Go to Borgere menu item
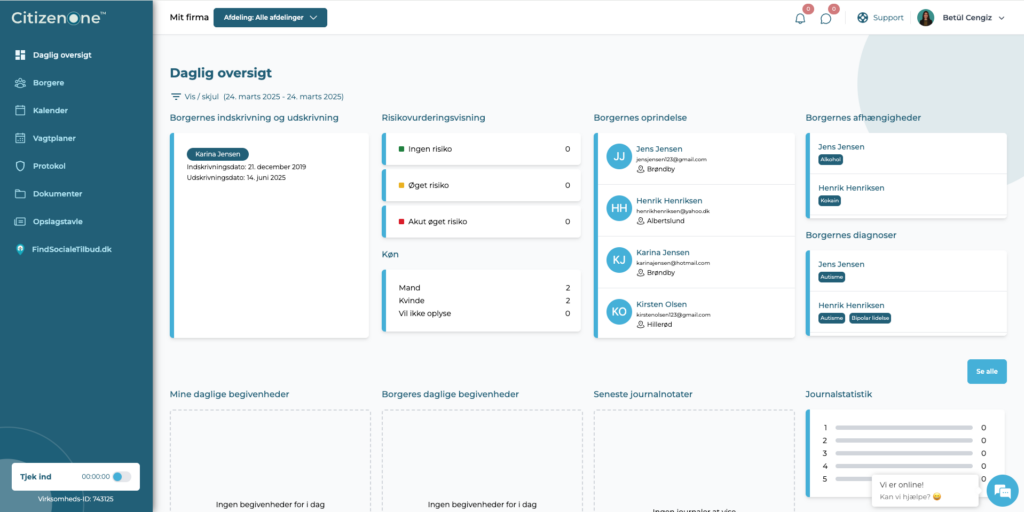The image size is (1024, 512). tap(48, 83)
